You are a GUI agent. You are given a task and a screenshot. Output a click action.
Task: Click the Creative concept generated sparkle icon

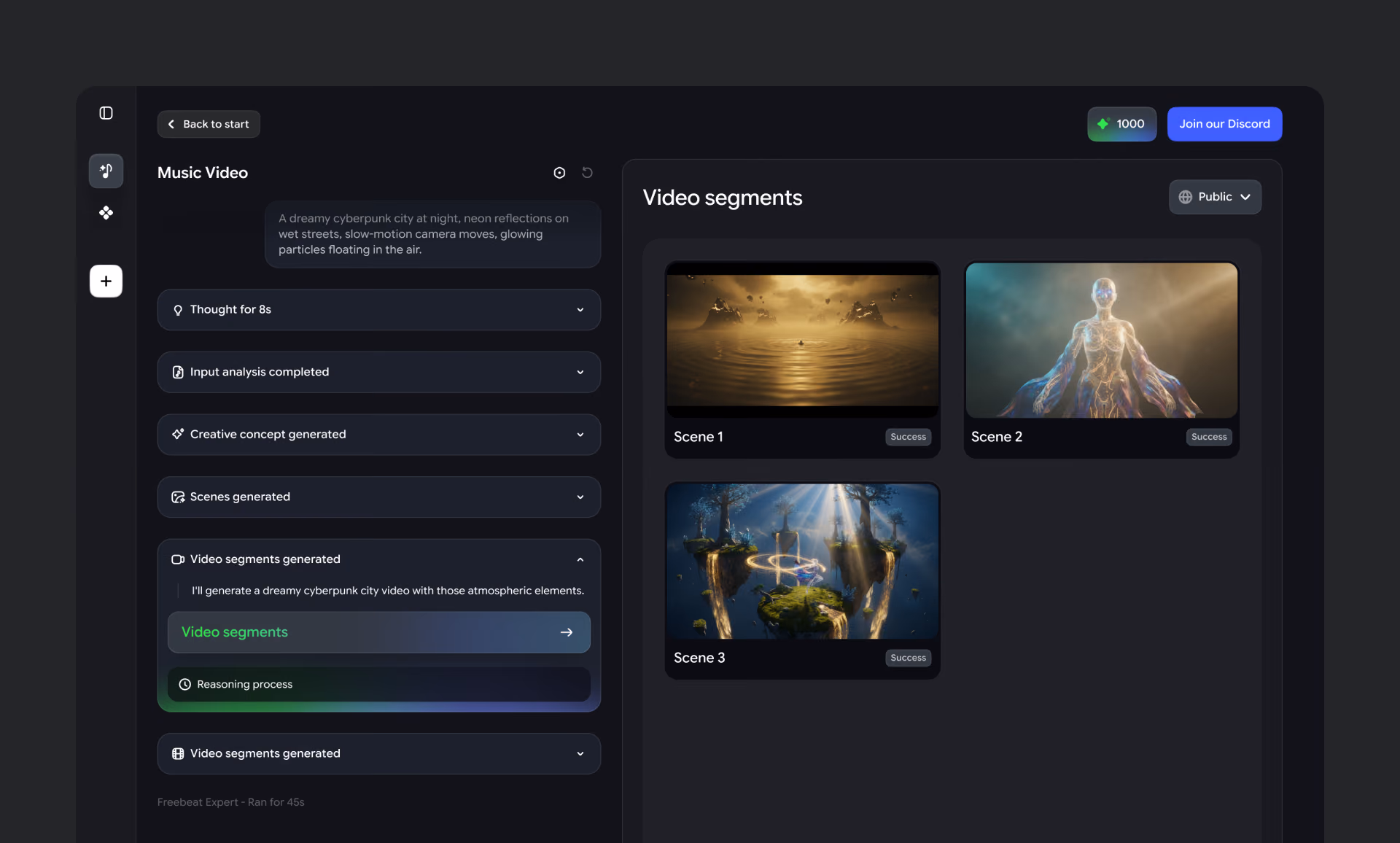point(178,435)
